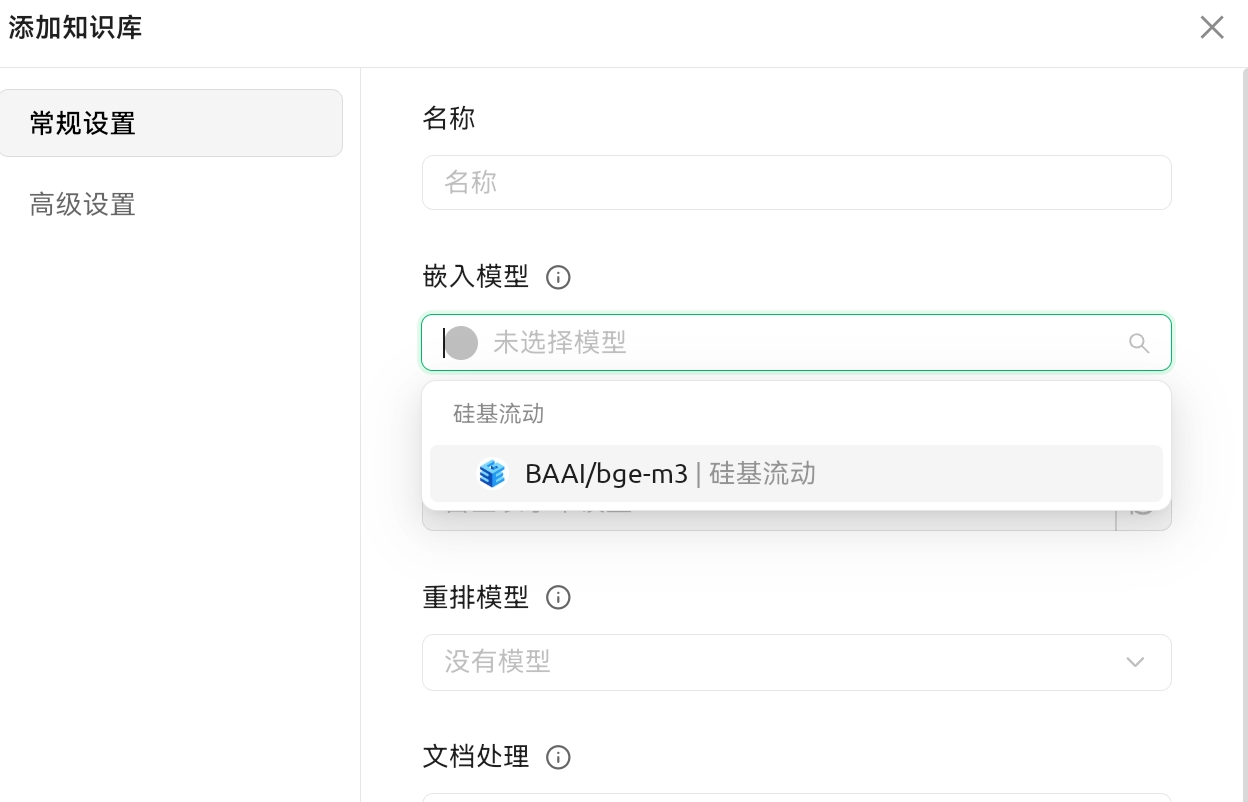Focus the 未选择模型 embedding model selector
Image resolution: width=1248 pixels, height=802 pixels.
tap(780, 343)
